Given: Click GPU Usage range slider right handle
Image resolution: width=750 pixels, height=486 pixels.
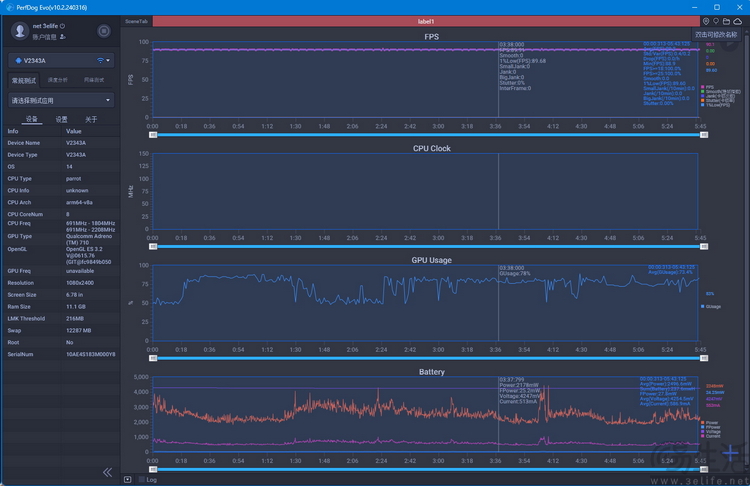Looking at the screenshot, I should pos(704,358).
